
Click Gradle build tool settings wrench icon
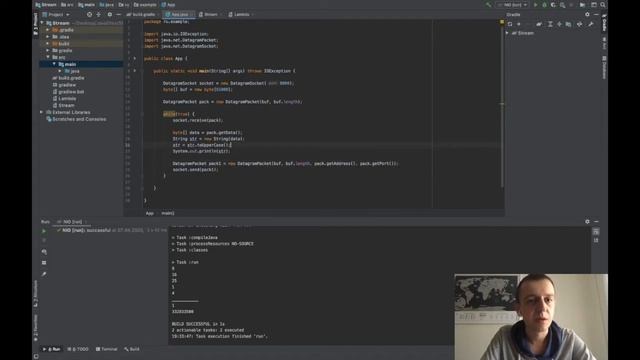point(591,24)
